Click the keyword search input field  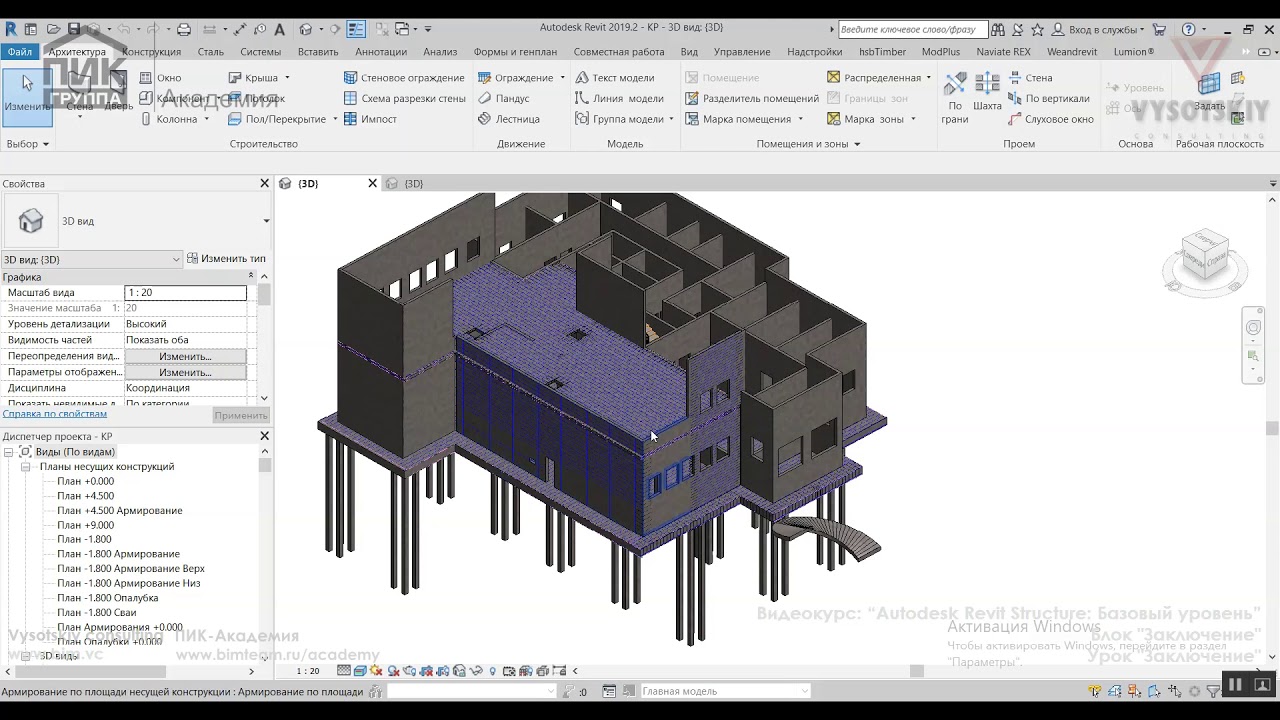[x=912, y=30]
